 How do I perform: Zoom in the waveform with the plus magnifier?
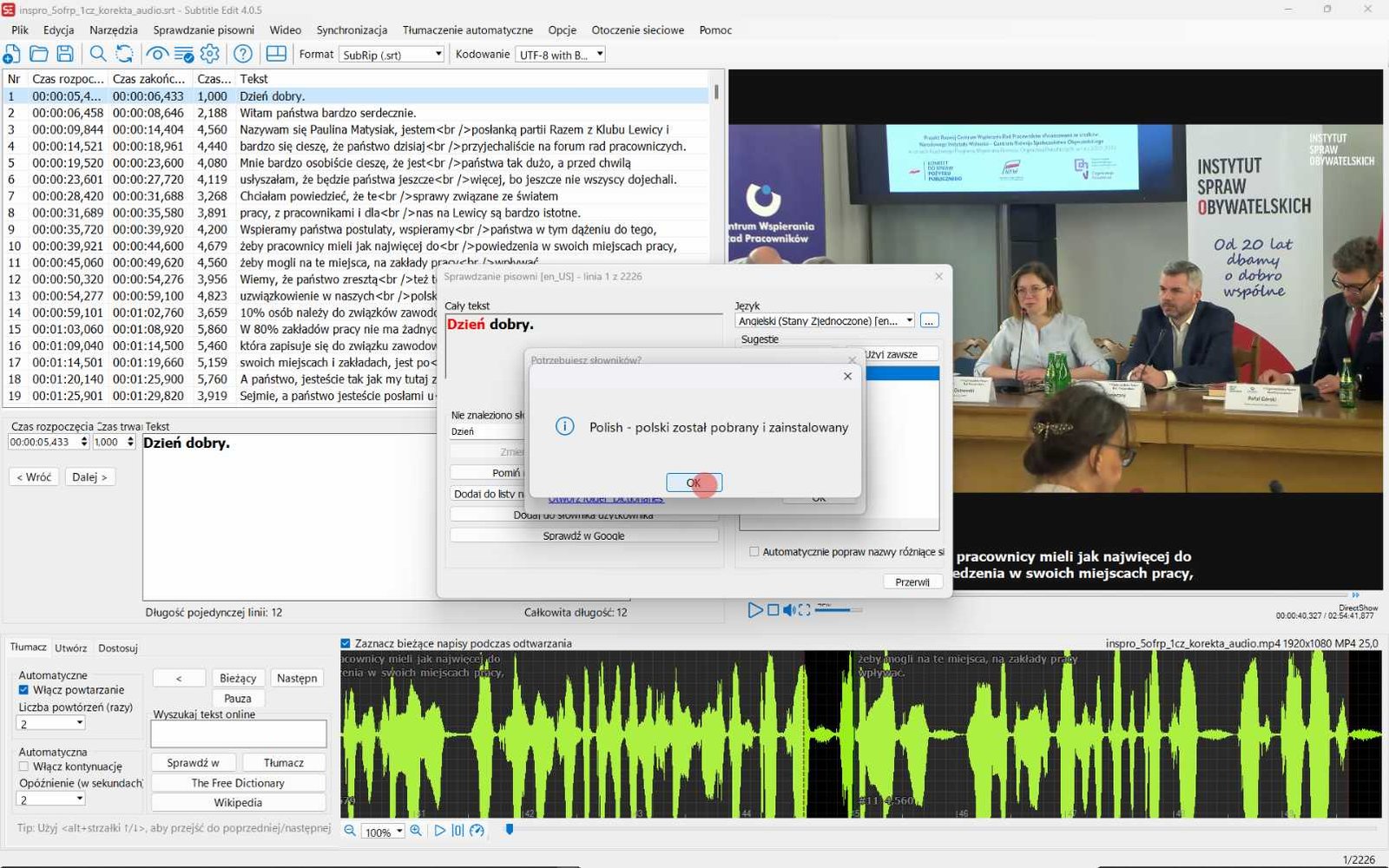coord(416,831)
